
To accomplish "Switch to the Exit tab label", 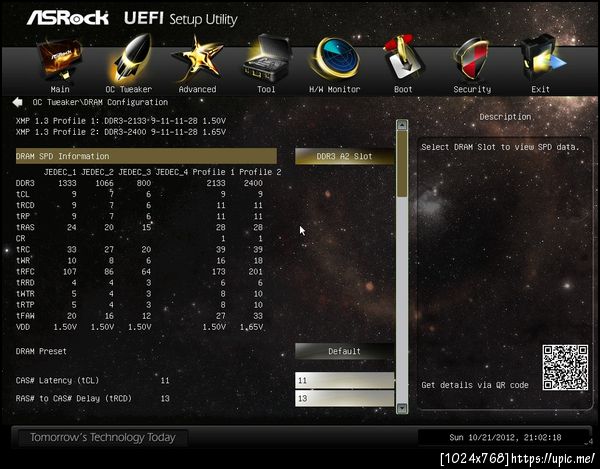I will click(x=540, y=90).
